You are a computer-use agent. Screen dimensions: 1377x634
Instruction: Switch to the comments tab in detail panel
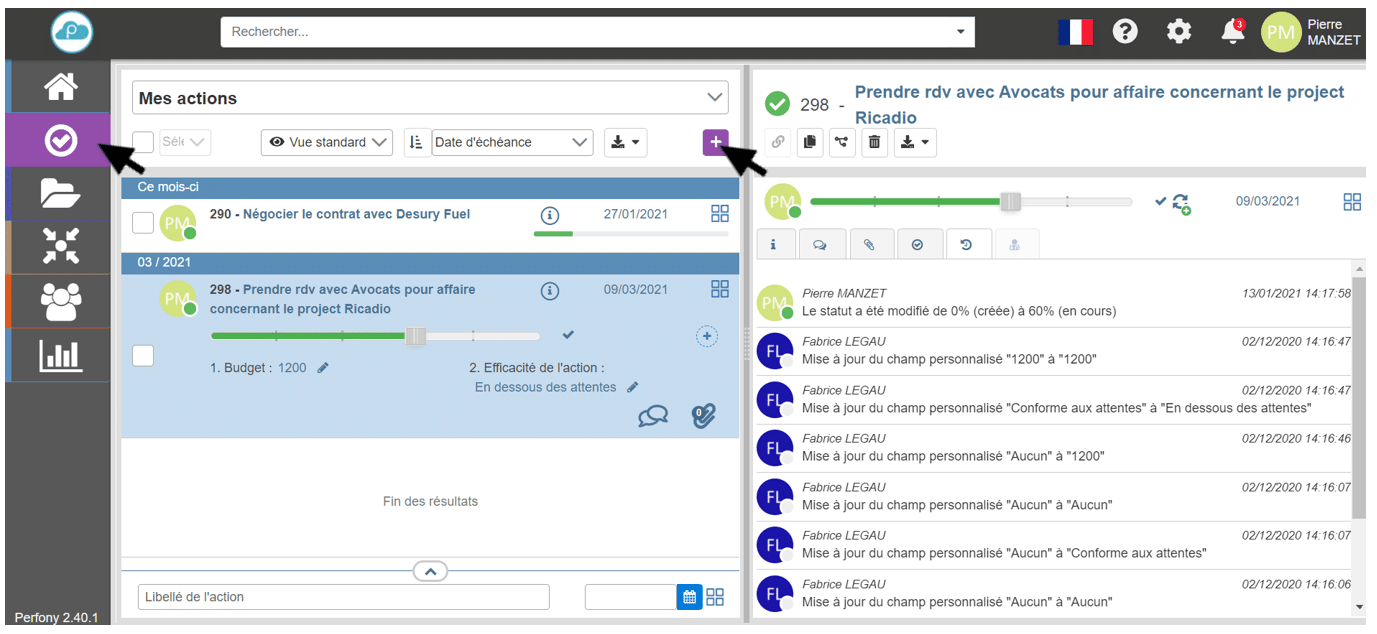820,244
